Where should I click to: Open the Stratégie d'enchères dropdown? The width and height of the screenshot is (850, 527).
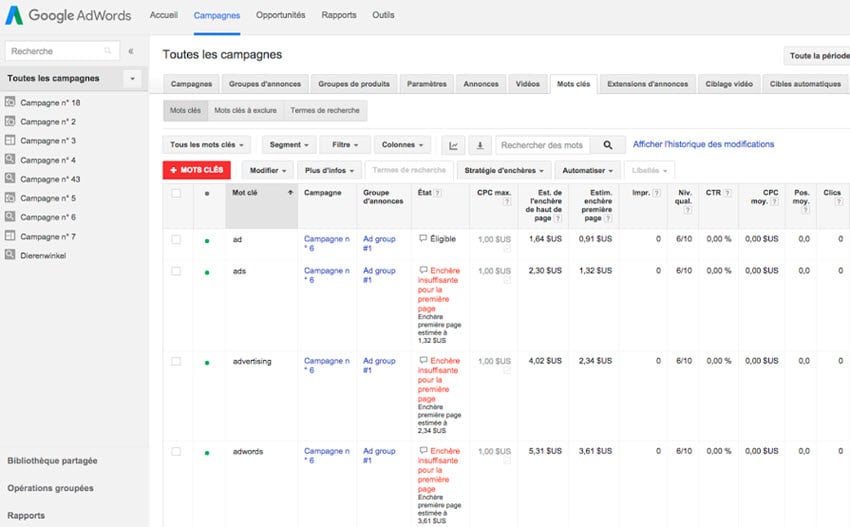click(x=504, y=170)
